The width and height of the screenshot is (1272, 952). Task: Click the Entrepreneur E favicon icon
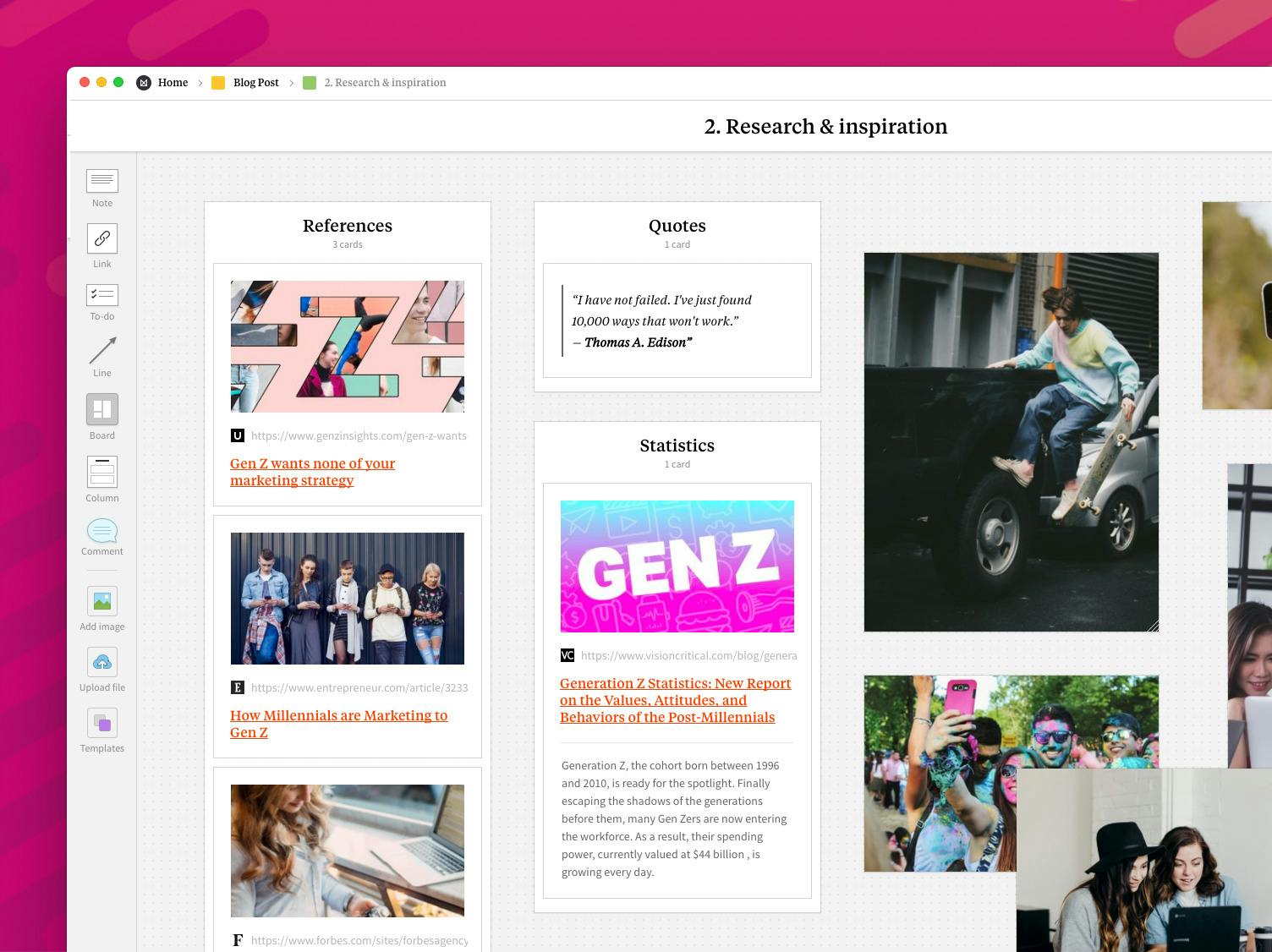[238, 687]
